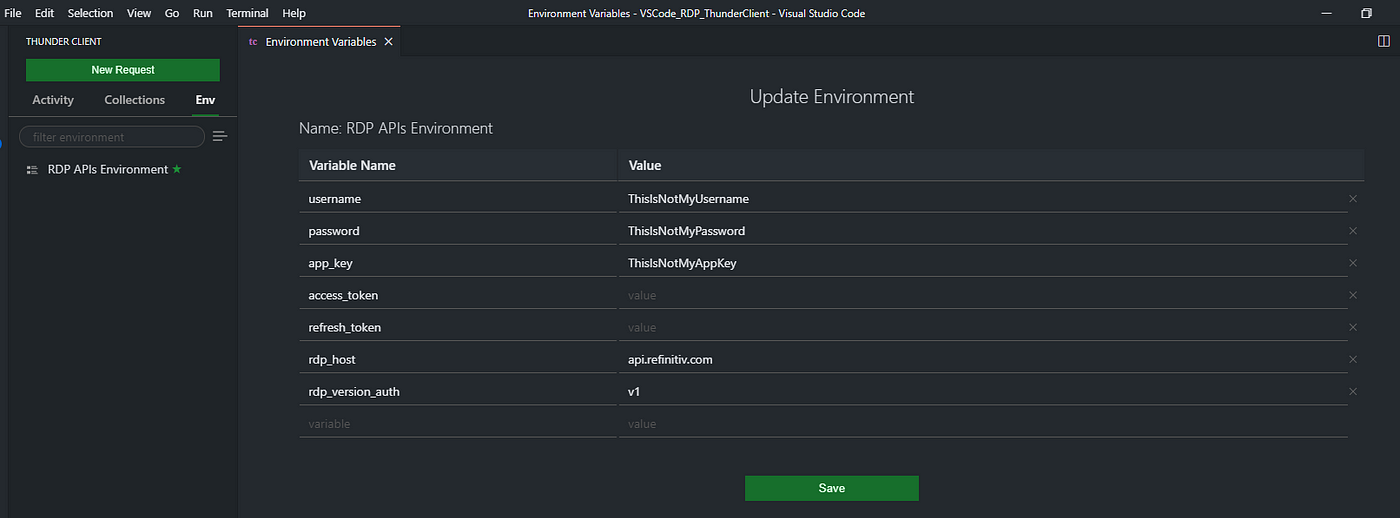Close the Environment Variables tab
Image resolution: width=1400 pixels, height=518 pixels.
(389, 42)
